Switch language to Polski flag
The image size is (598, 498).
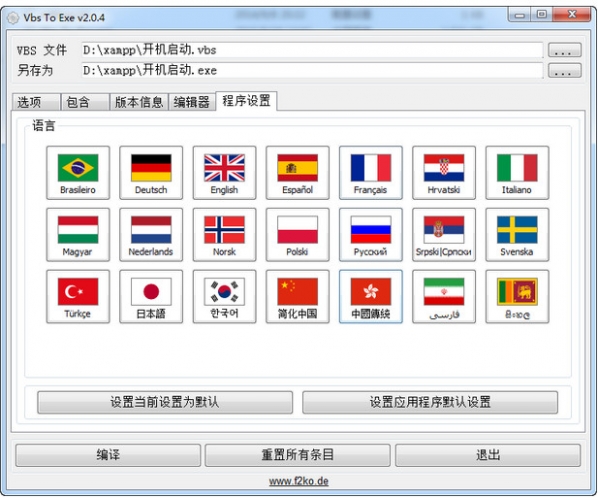297,235
